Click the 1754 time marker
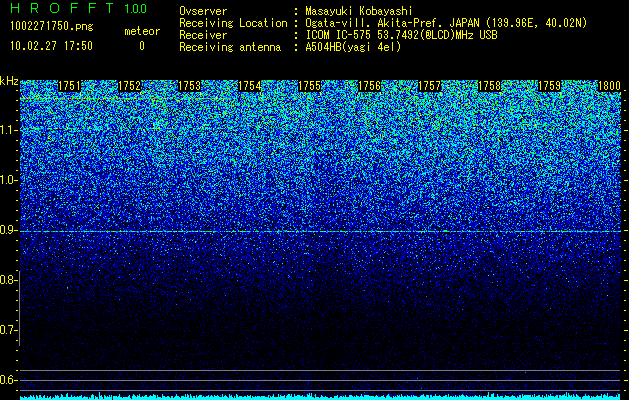This screenshot has height=400, width=629. 250,86
